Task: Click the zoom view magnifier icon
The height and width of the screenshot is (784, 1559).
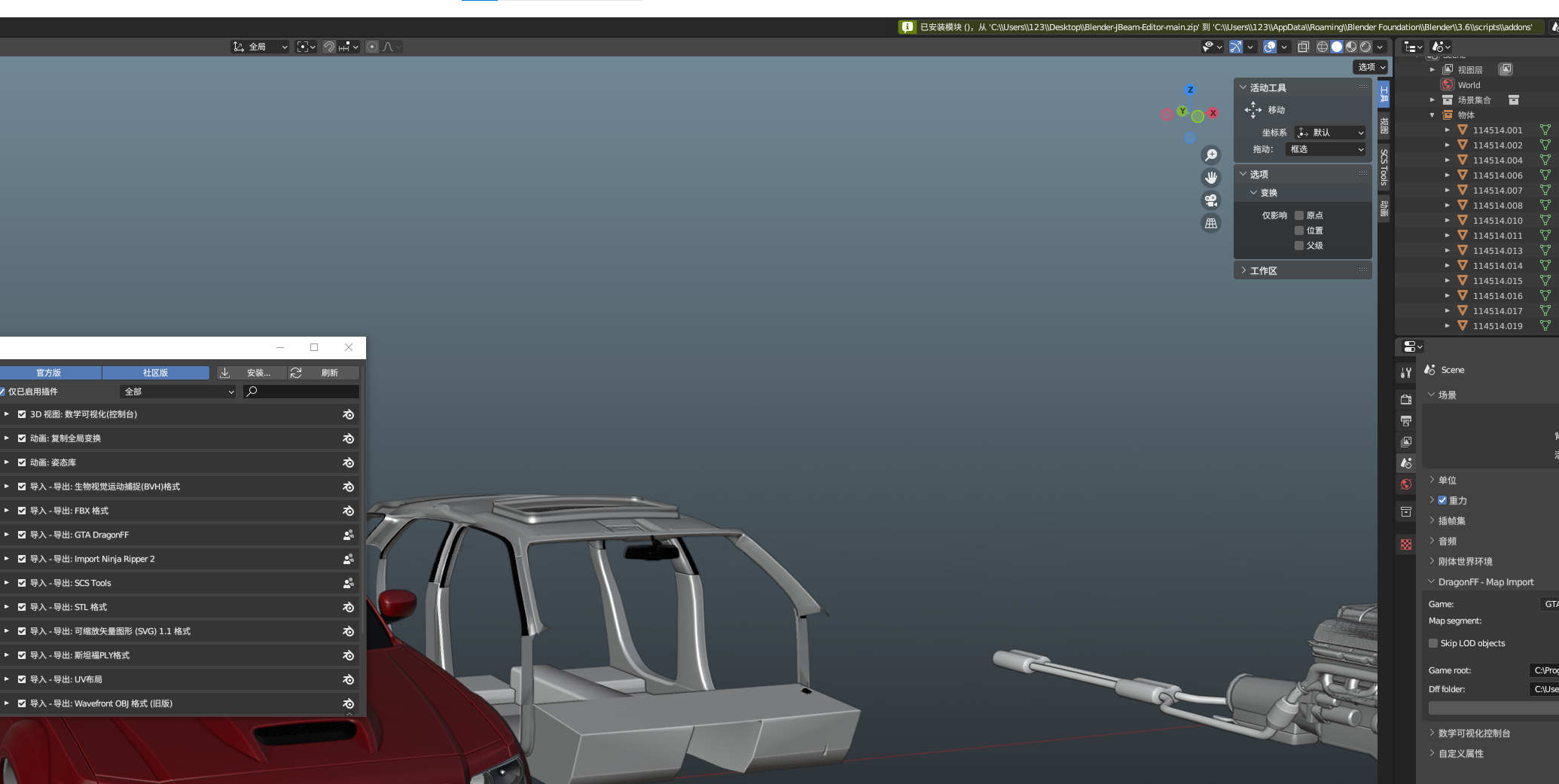Action: point(1211,155)
